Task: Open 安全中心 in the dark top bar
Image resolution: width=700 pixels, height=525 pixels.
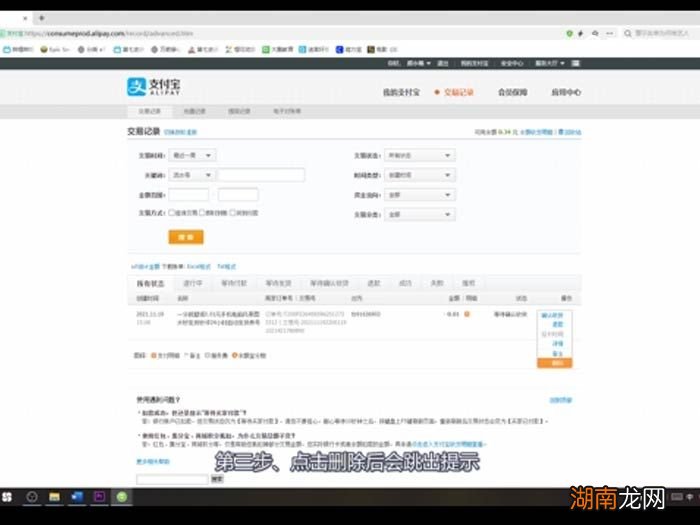Action: pos(512,63)
